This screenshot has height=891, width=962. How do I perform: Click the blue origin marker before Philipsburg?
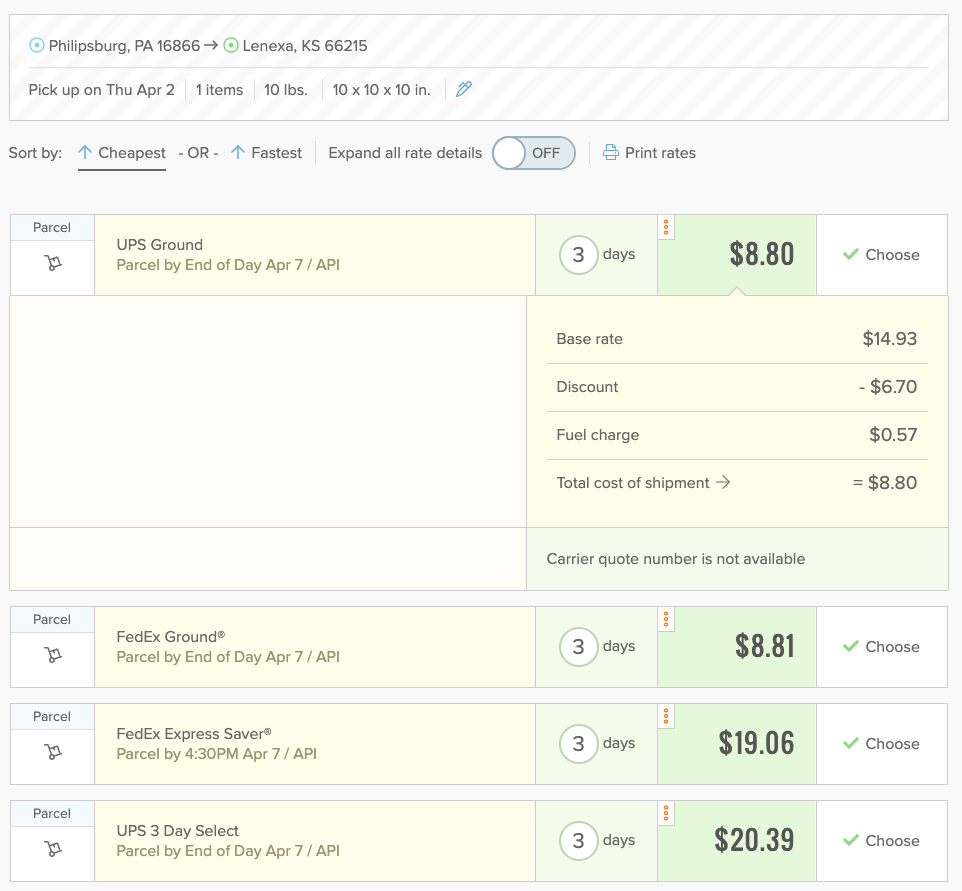37,45
